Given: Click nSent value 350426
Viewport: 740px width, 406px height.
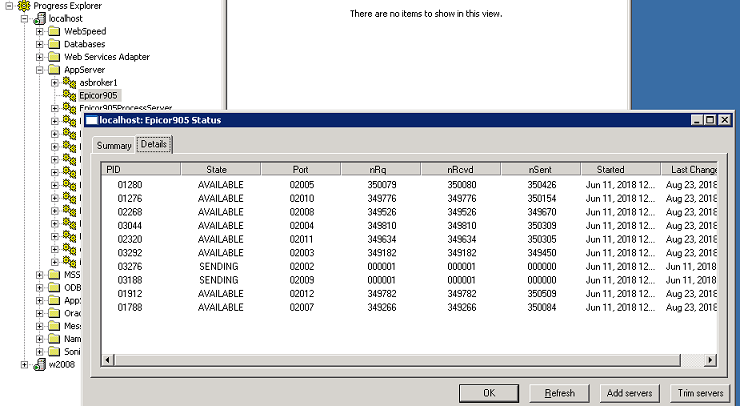Looking at the screenshot, I should 542,185.
